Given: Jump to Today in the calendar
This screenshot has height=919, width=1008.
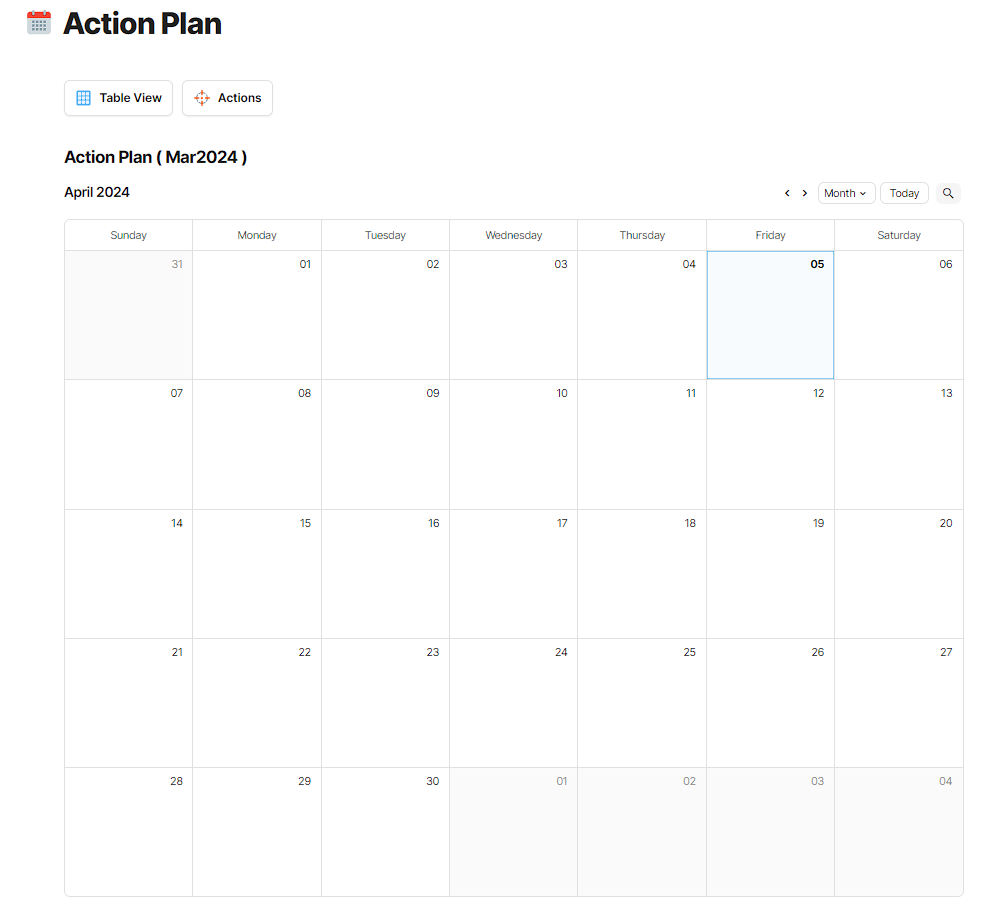Looking at the screenshot, I should pos(904,193).
